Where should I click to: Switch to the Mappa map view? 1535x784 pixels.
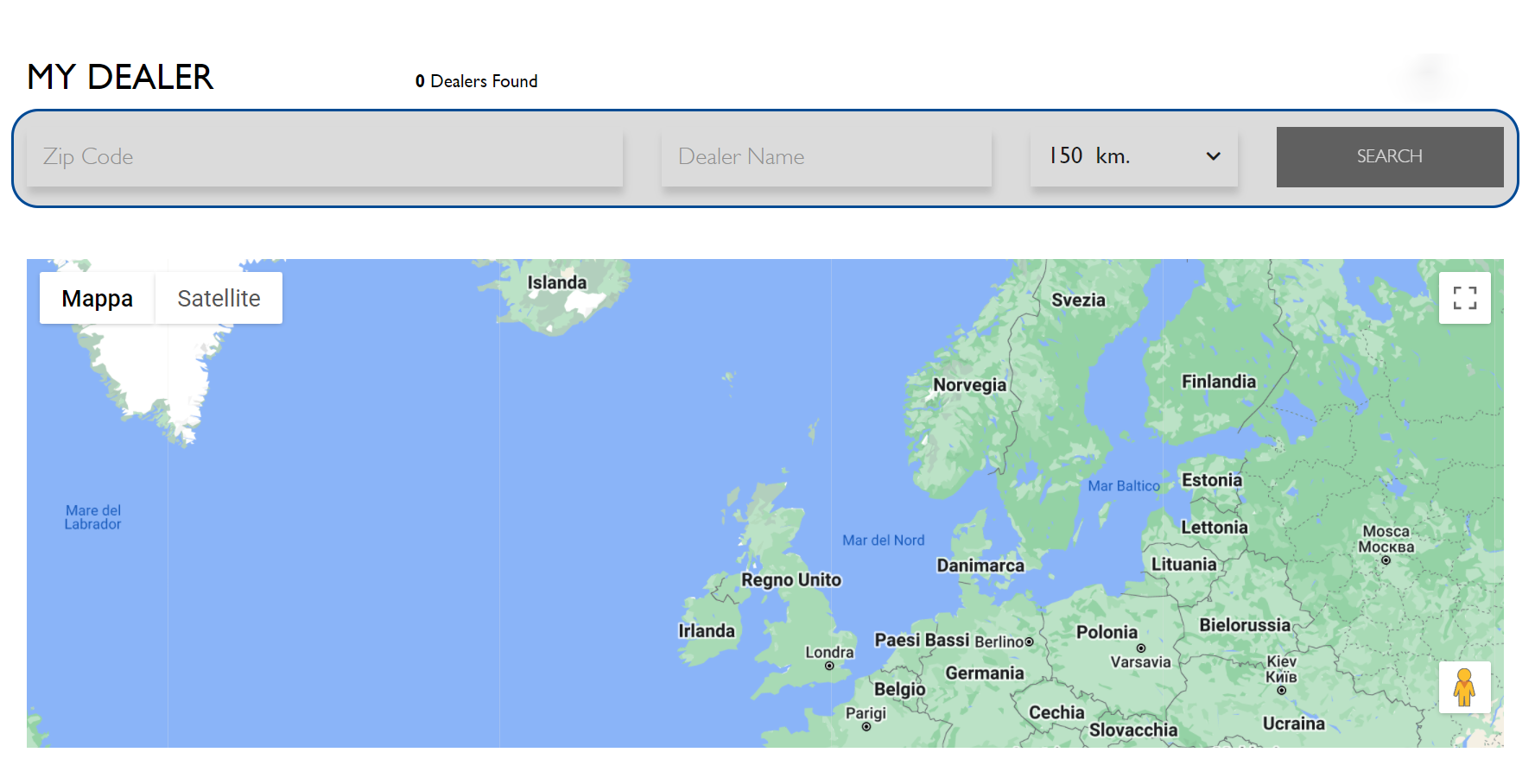tap(98, 299)
